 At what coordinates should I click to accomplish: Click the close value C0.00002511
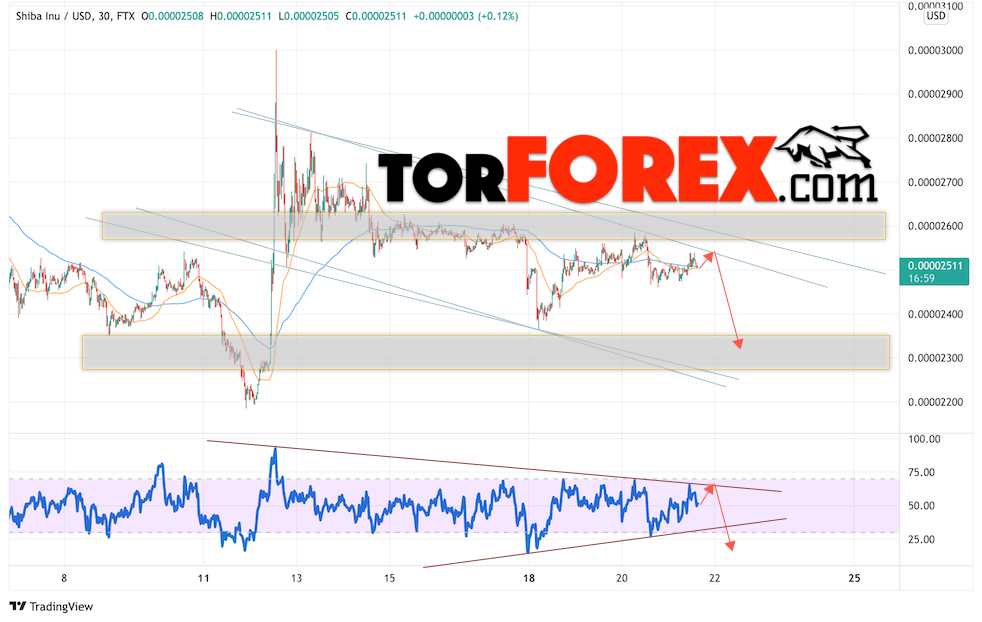coord(376,16)
